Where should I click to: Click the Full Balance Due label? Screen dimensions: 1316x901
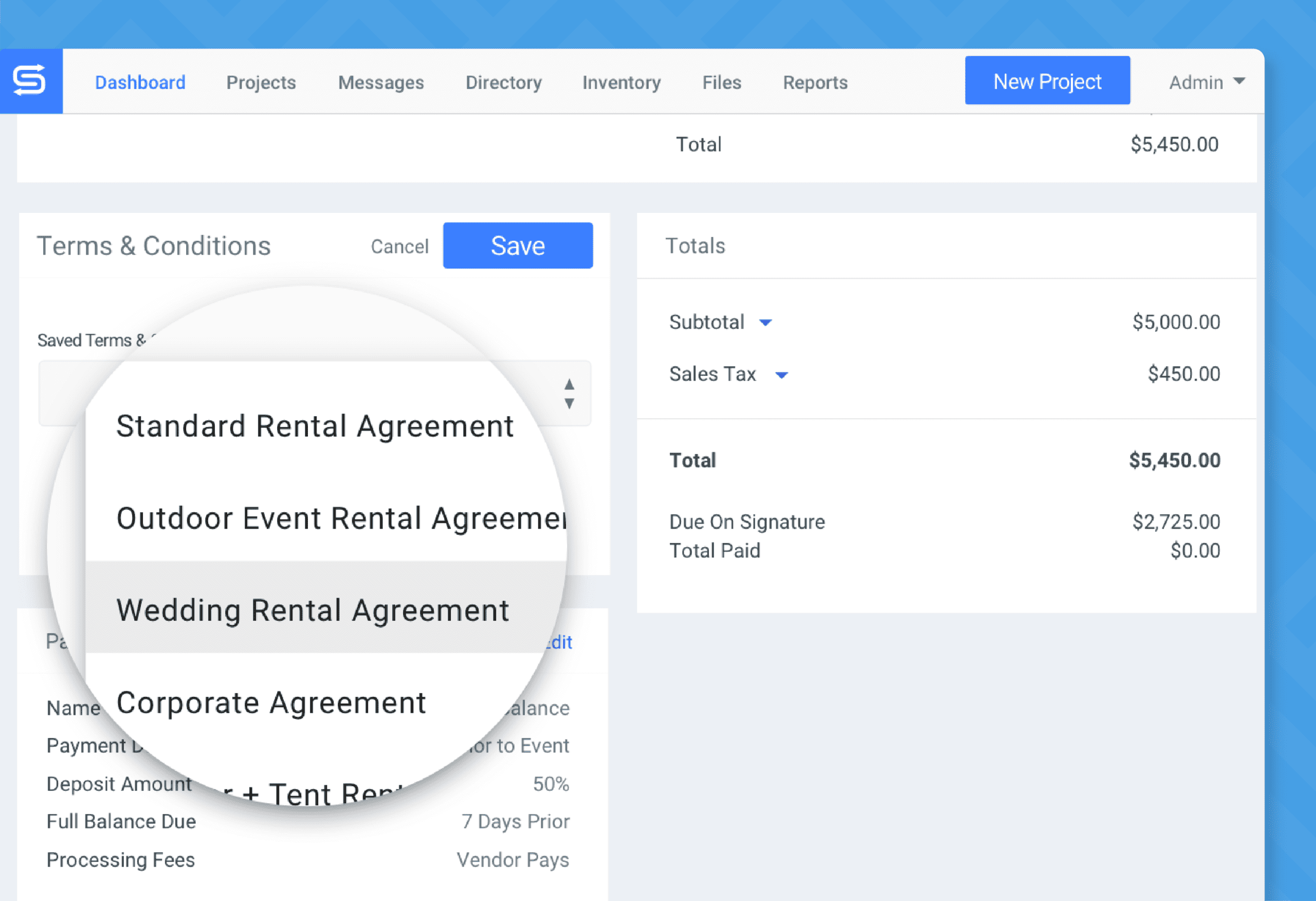(121, 822)
